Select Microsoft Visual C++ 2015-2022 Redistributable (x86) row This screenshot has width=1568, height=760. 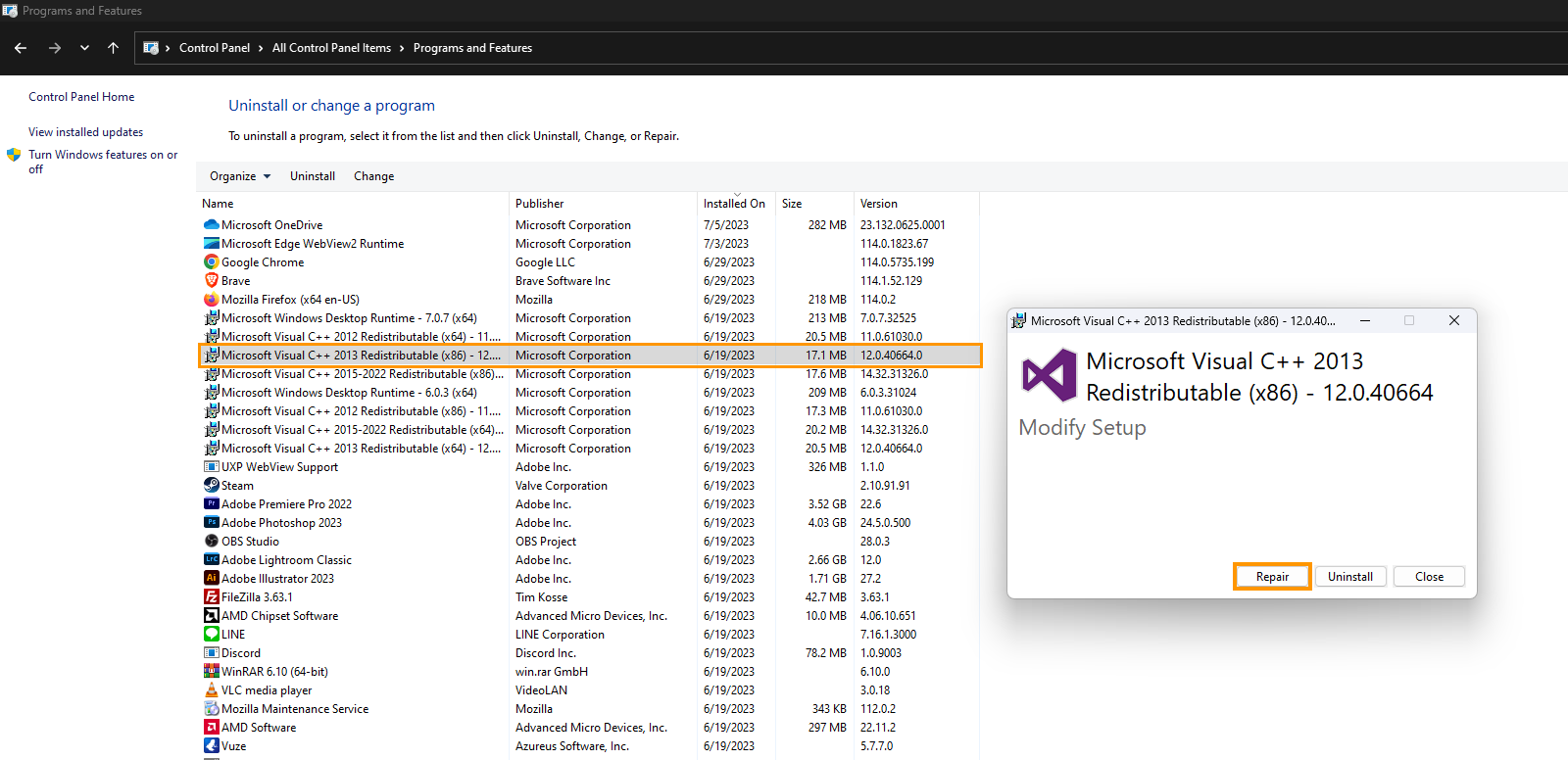click(x=589, y=374)
